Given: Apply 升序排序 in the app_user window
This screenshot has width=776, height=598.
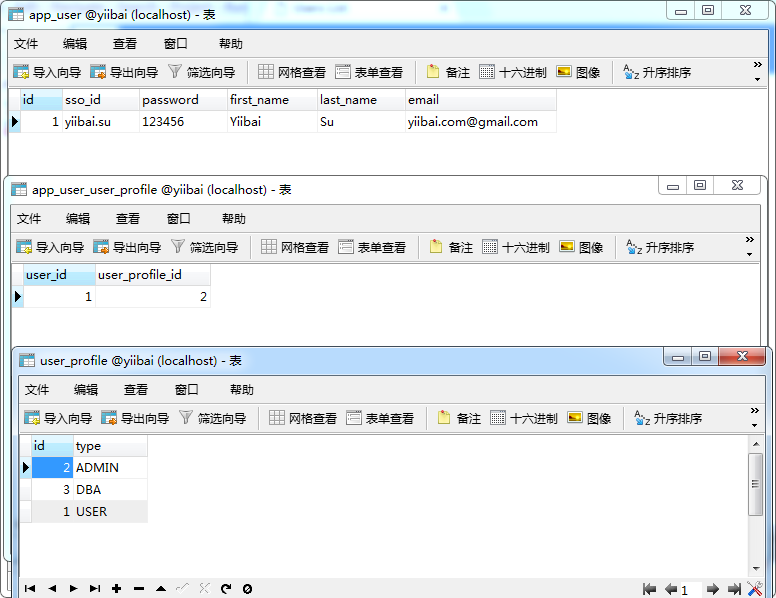Looking at the screenshot, I should (657, 72).
